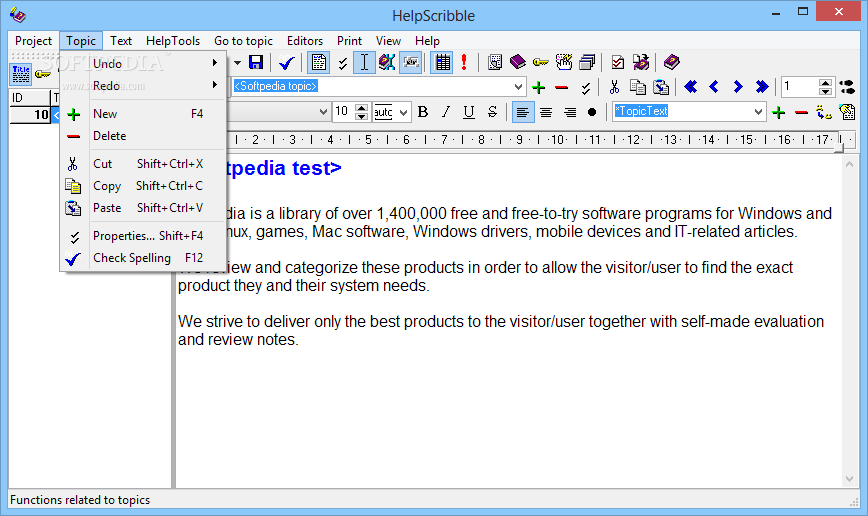The height and width of the screenshot is (516, 868).
Task: Click the green plus next to TopicText
Action: pyautogui.click(x=778, y=113)
